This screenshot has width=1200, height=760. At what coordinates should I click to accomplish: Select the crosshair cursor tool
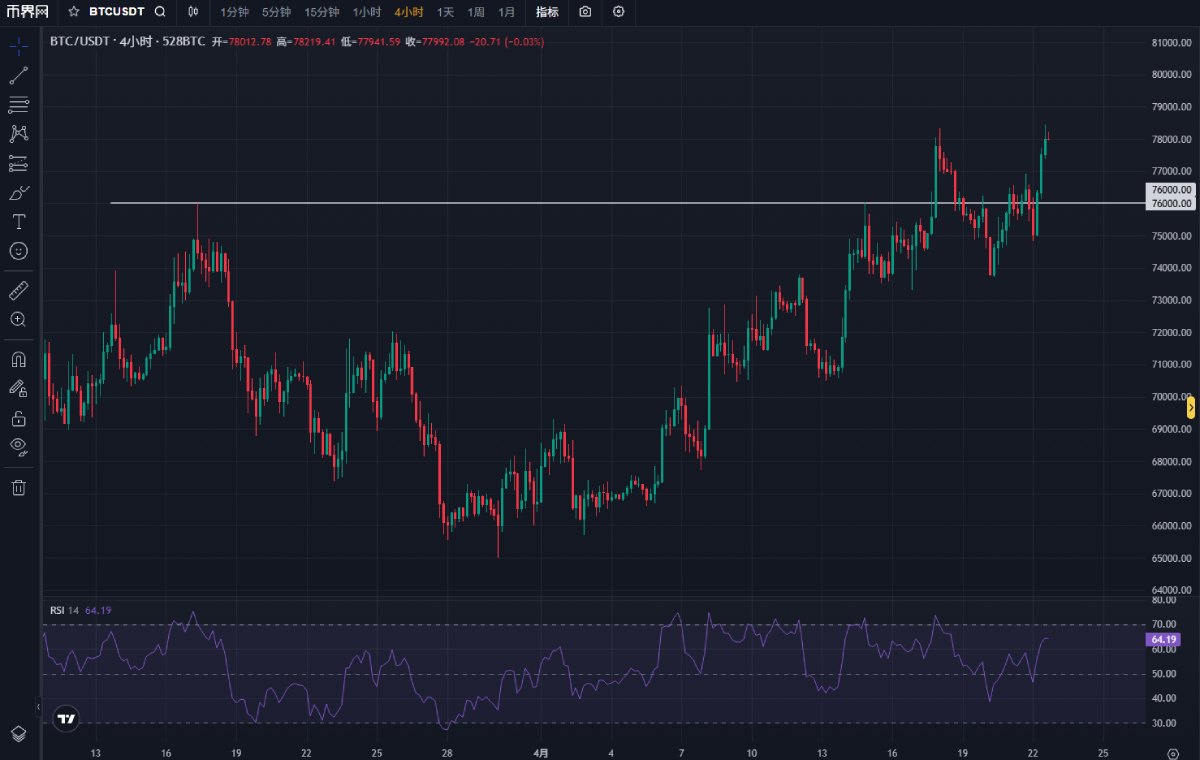click(18, 46)
